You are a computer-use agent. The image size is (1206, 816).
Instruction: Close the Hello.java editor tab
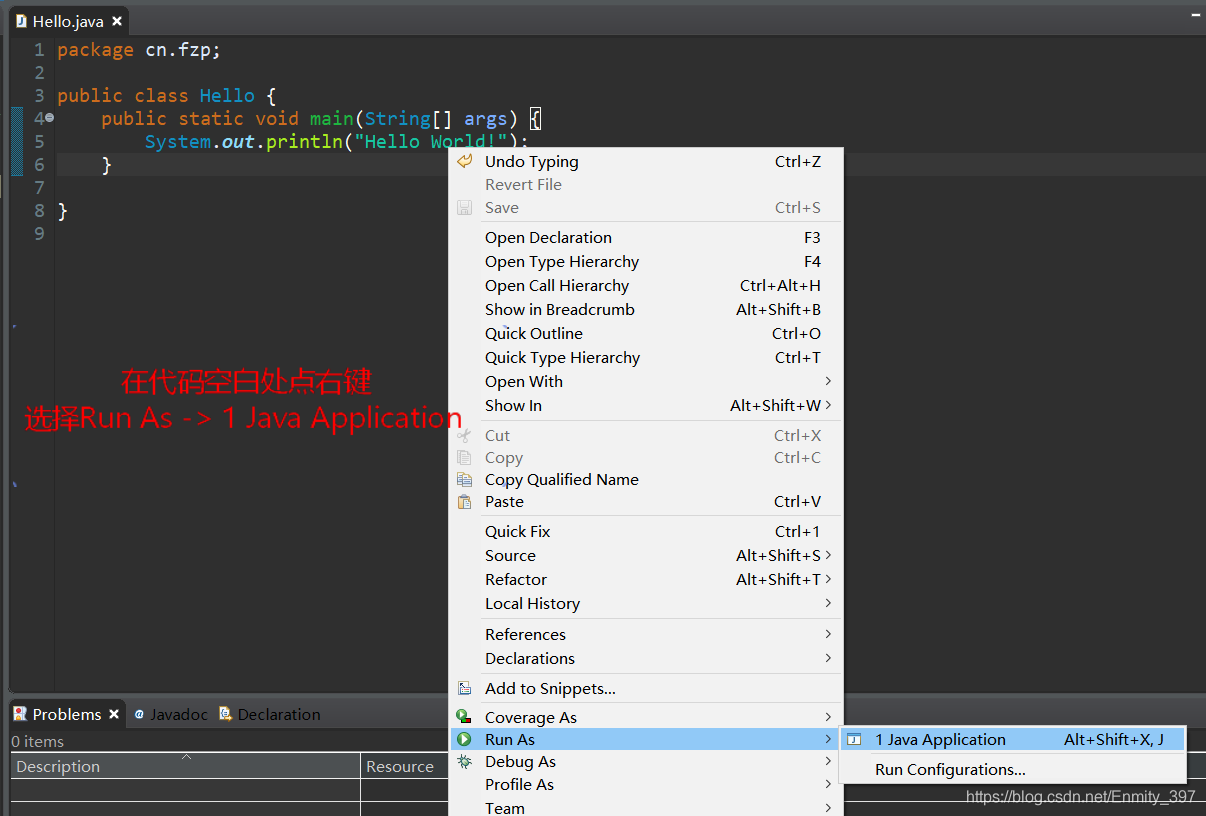click(x=117, y=21)
